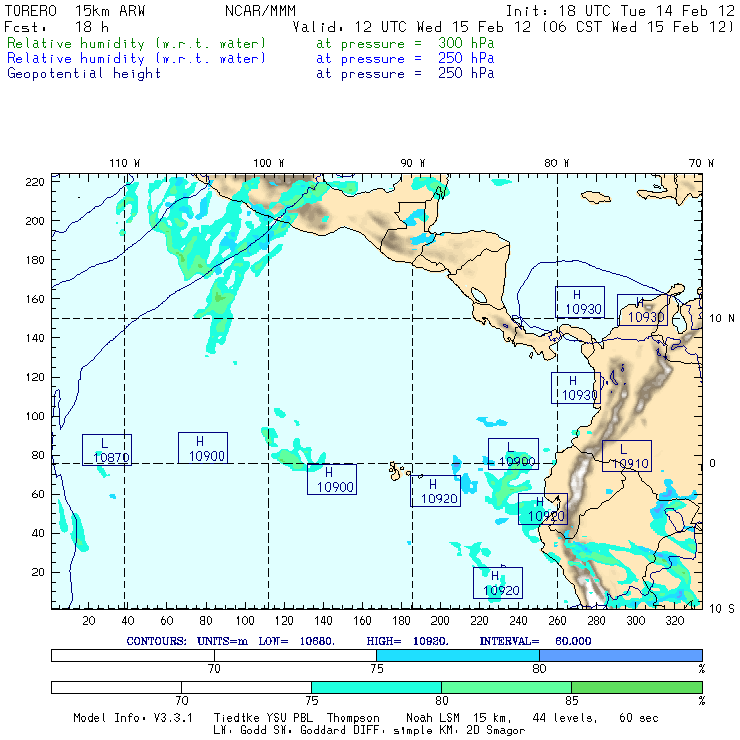Screen dimensions: 740x740
Task: Select the 'TORERO 15km ARW' title text
Action: (75, 11)
